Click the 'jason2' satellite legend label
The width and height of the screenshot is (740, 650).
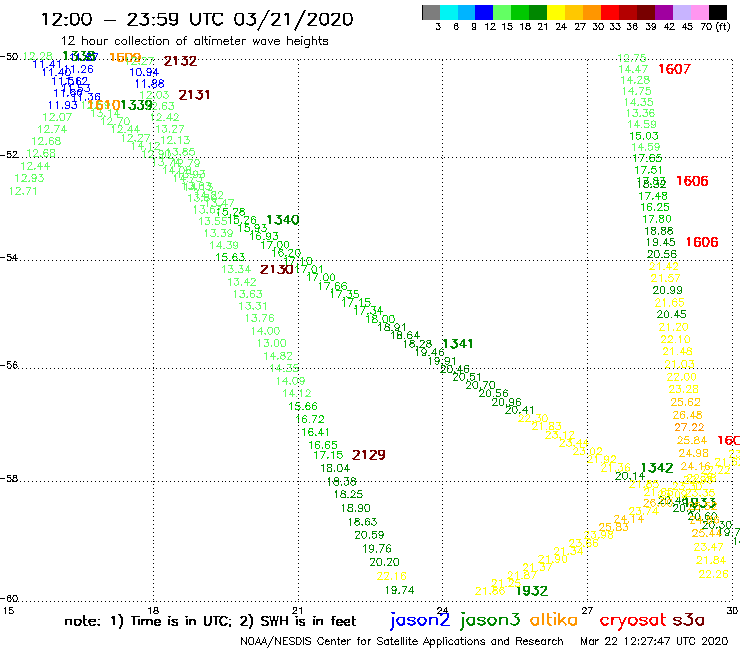(x=420, y=621)
